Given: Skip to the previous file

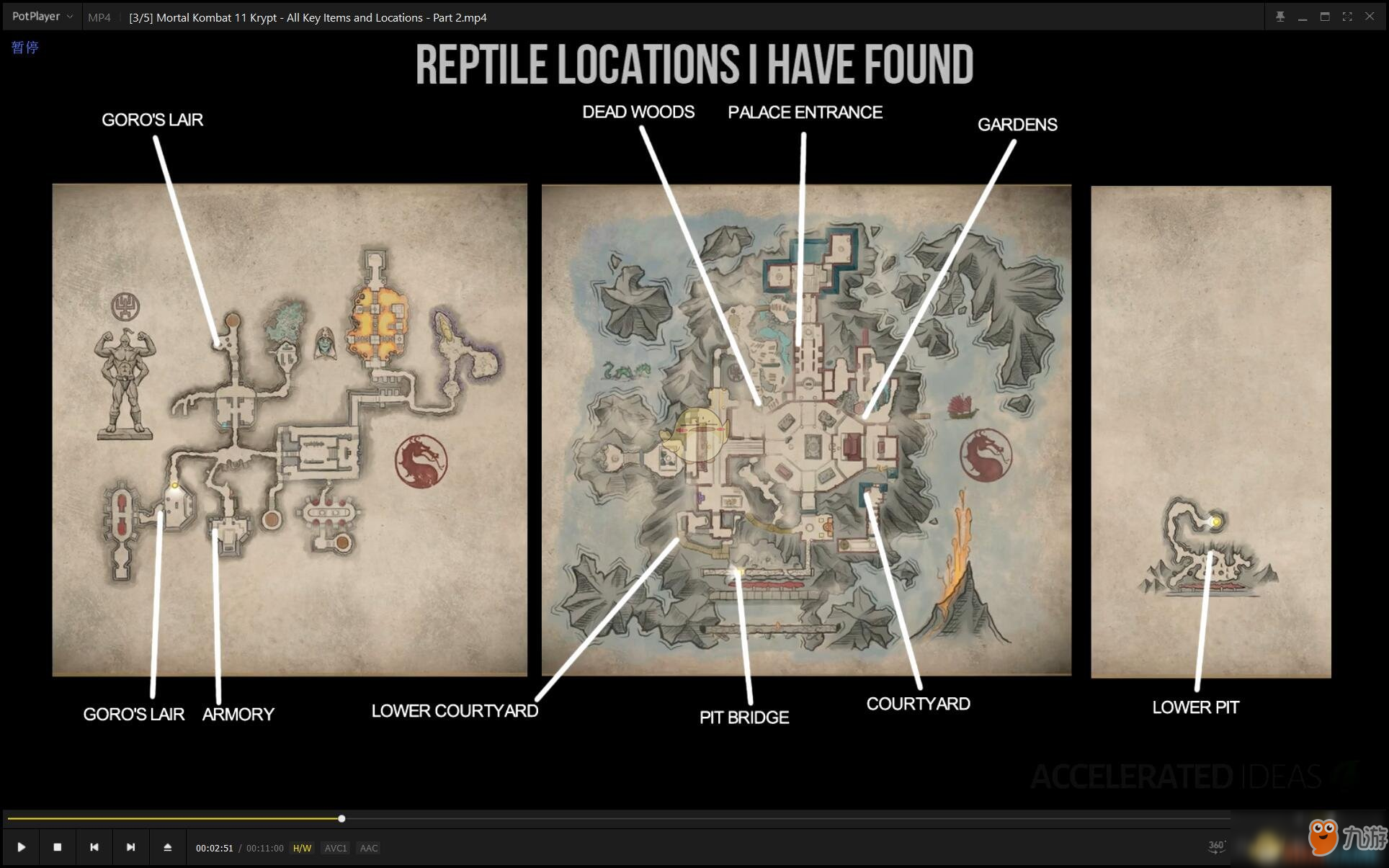Looking at the screenshot, I should tap(94, 847).
